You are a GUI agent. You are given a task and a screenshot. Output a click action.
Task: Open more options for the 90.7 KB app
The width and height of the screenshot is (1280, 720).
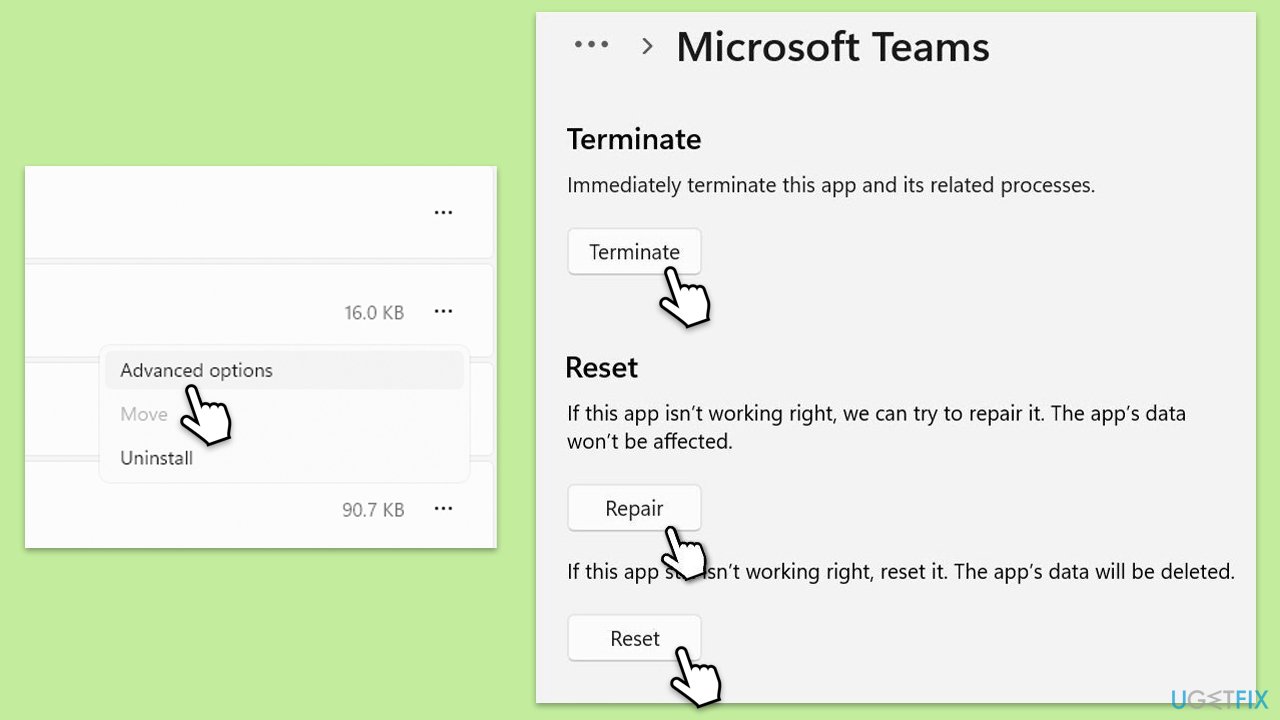pos(443,509)
